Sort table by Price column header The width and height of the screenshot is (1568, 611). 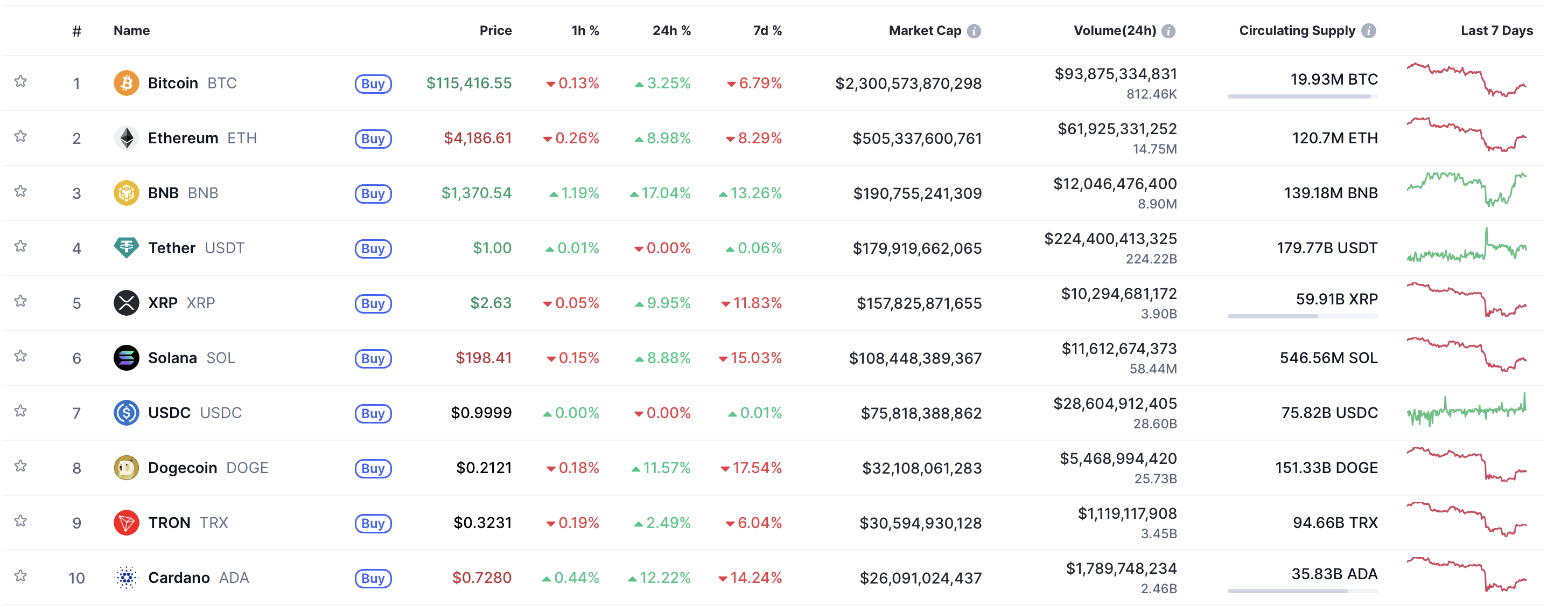(495, 31)
